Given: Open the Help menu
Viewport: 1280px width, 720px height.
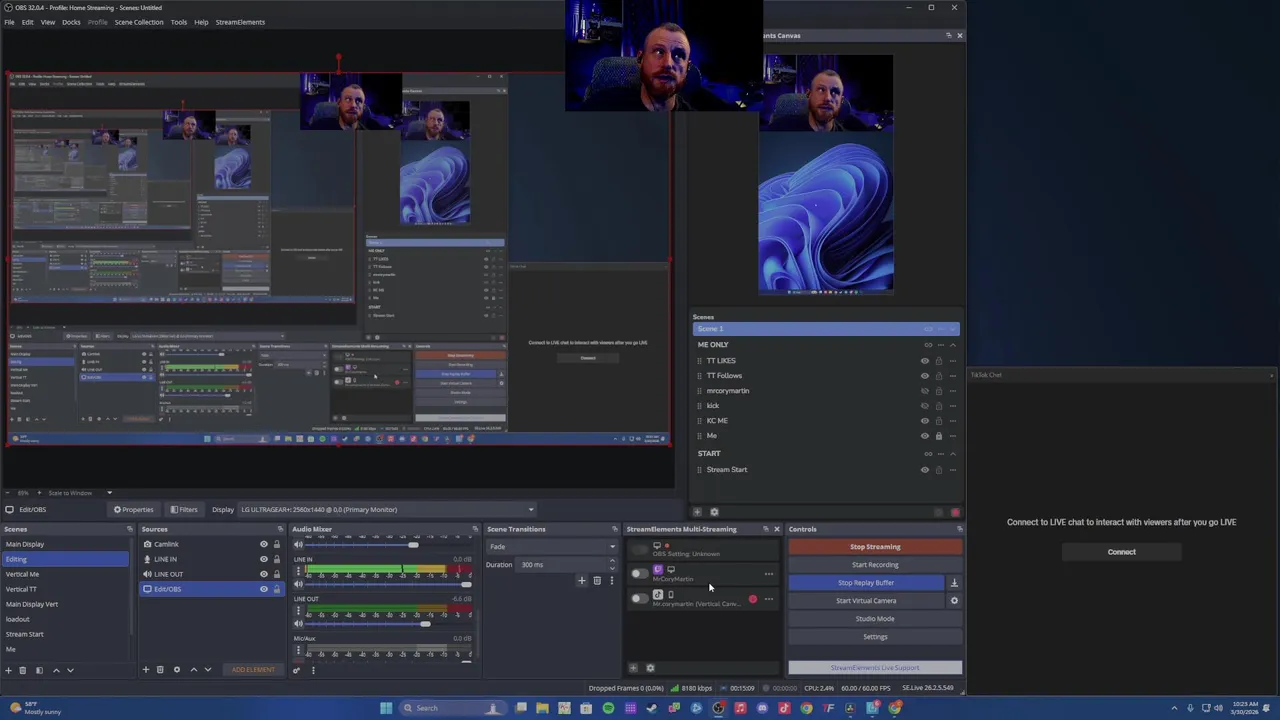Looking at the screenshot, I should pyautogui.click(x=201, y=22).
